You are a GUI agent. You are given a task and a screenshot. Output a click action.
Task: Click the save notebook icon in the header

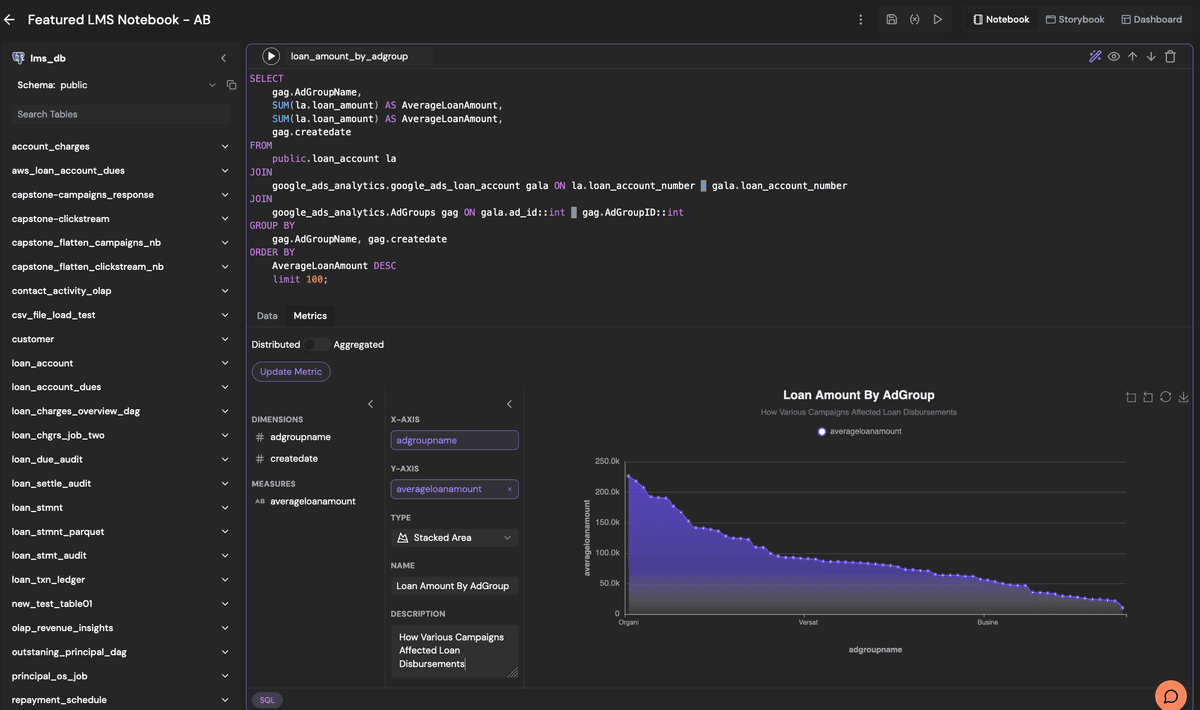point(891,19)
